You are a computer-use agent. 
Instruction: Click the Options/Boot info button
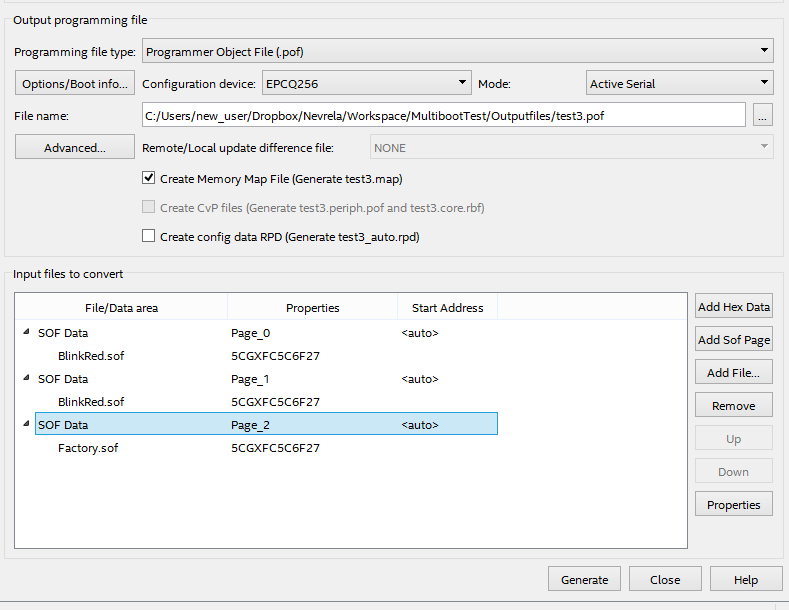75,84
